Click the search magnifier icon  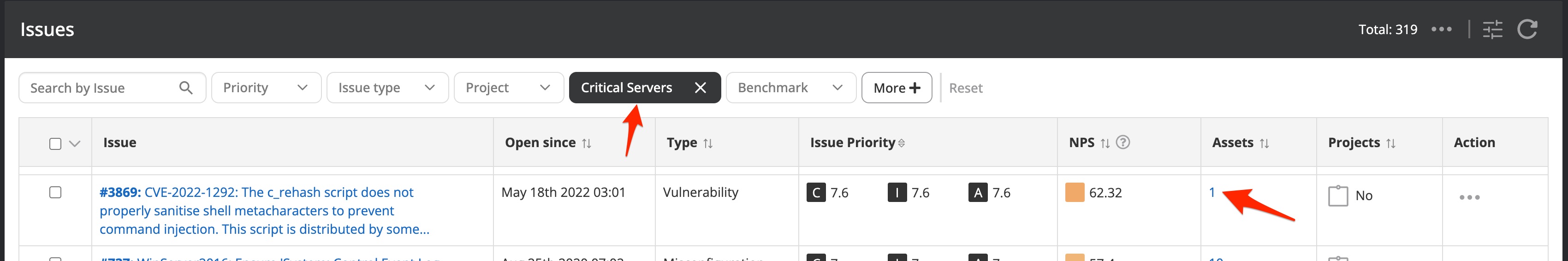186,88
